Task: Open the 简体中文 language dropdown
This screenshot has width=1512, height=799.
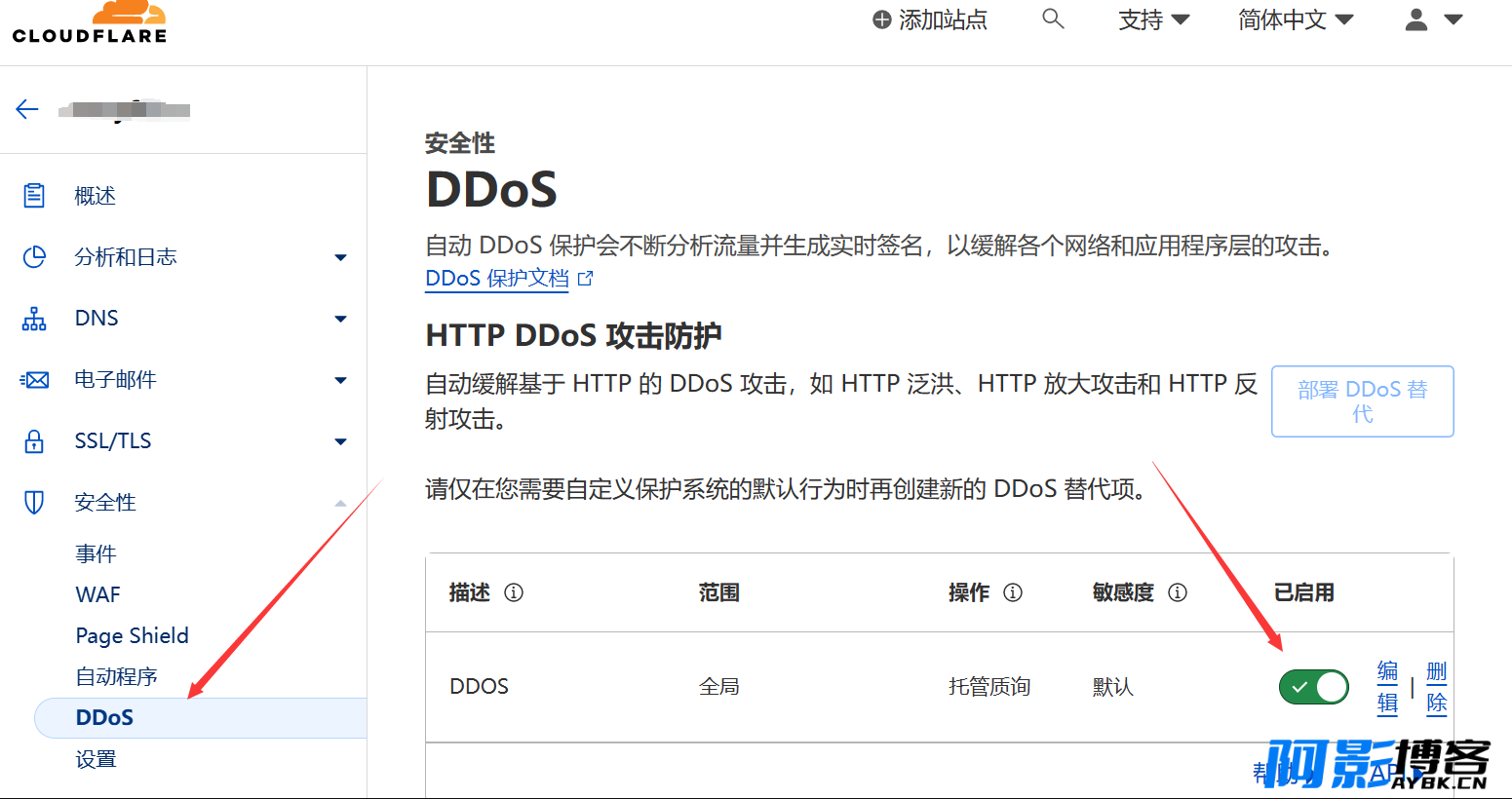Action: pyautogui.click(x=1296, y=19)
